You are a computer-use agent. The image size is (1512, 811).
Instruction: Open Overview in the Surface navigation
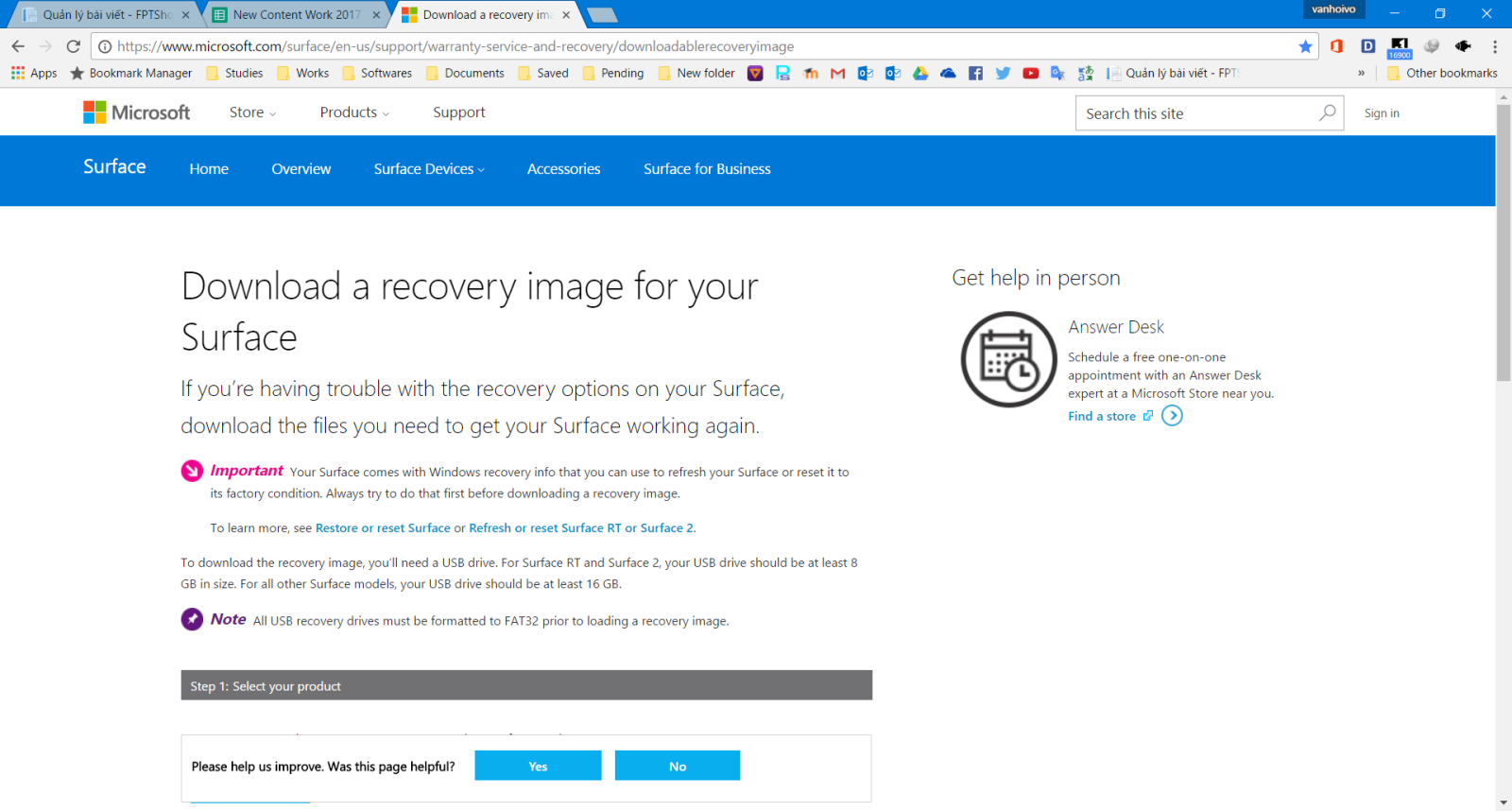(x=301, y=169)
